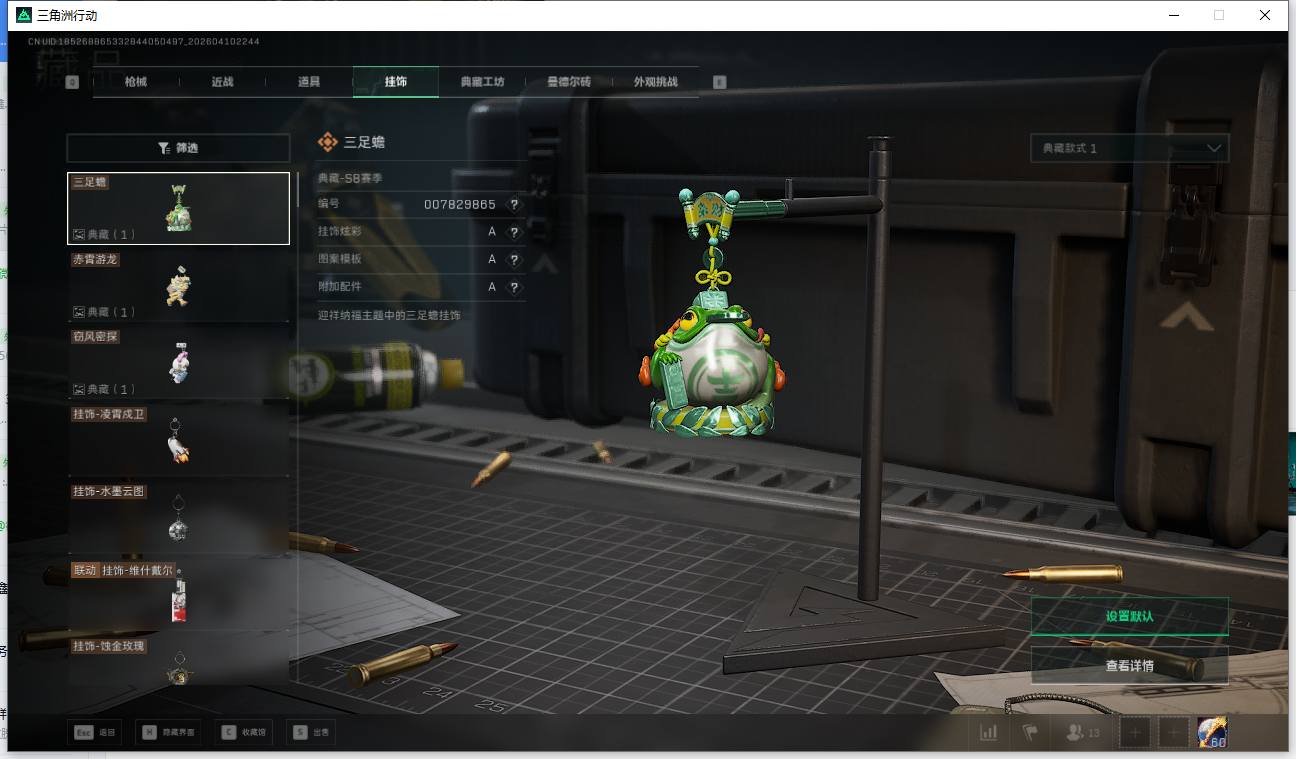
Task: Click the previous-tab key icon before 枪械
Action: 72,82
